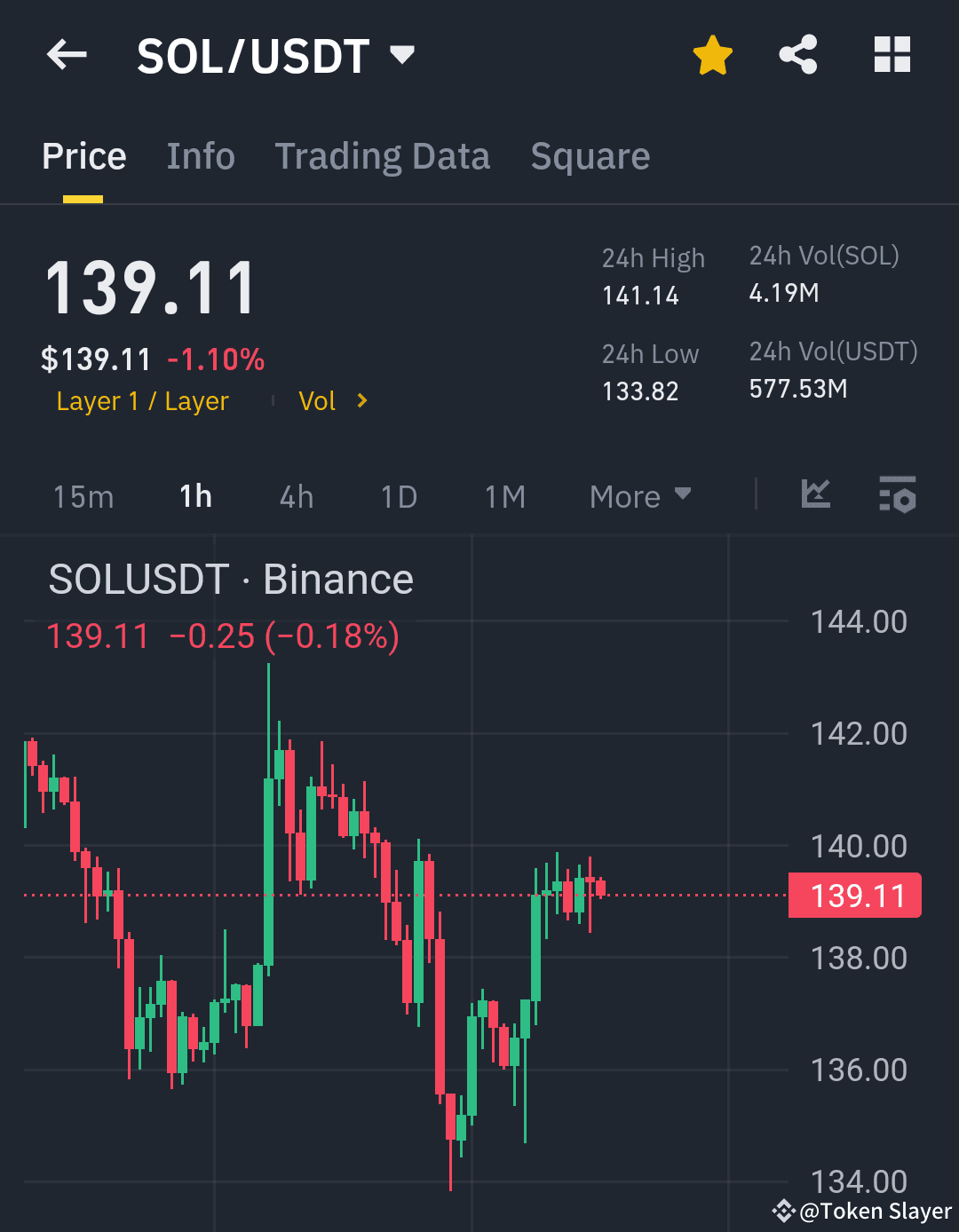Switch to the Trading Data tab
The height and width of the screenshot is (1232, 959).
[383, 156]
